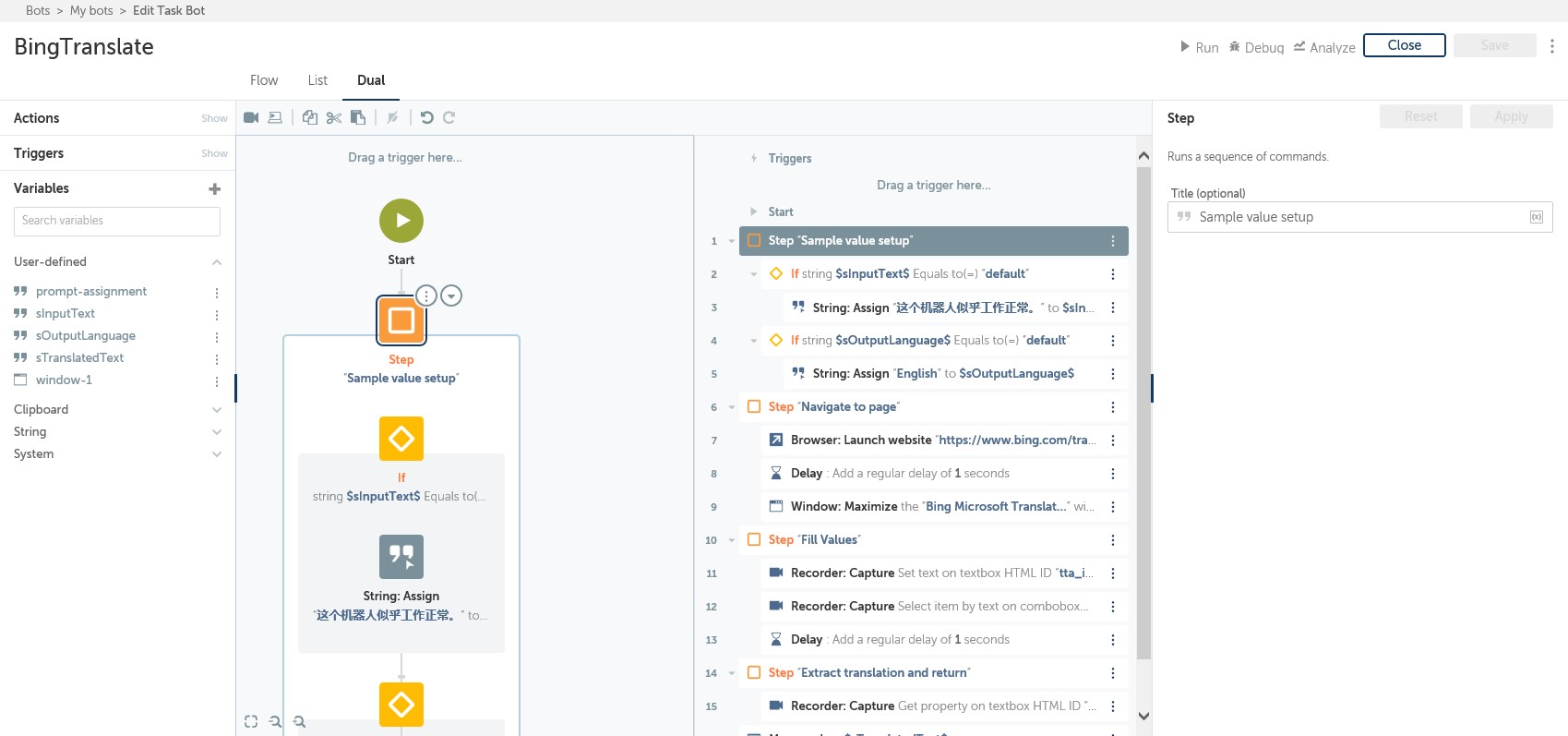Analyze the bot
Screen dimensions: 1568x736
click(x=1324, y=47)
